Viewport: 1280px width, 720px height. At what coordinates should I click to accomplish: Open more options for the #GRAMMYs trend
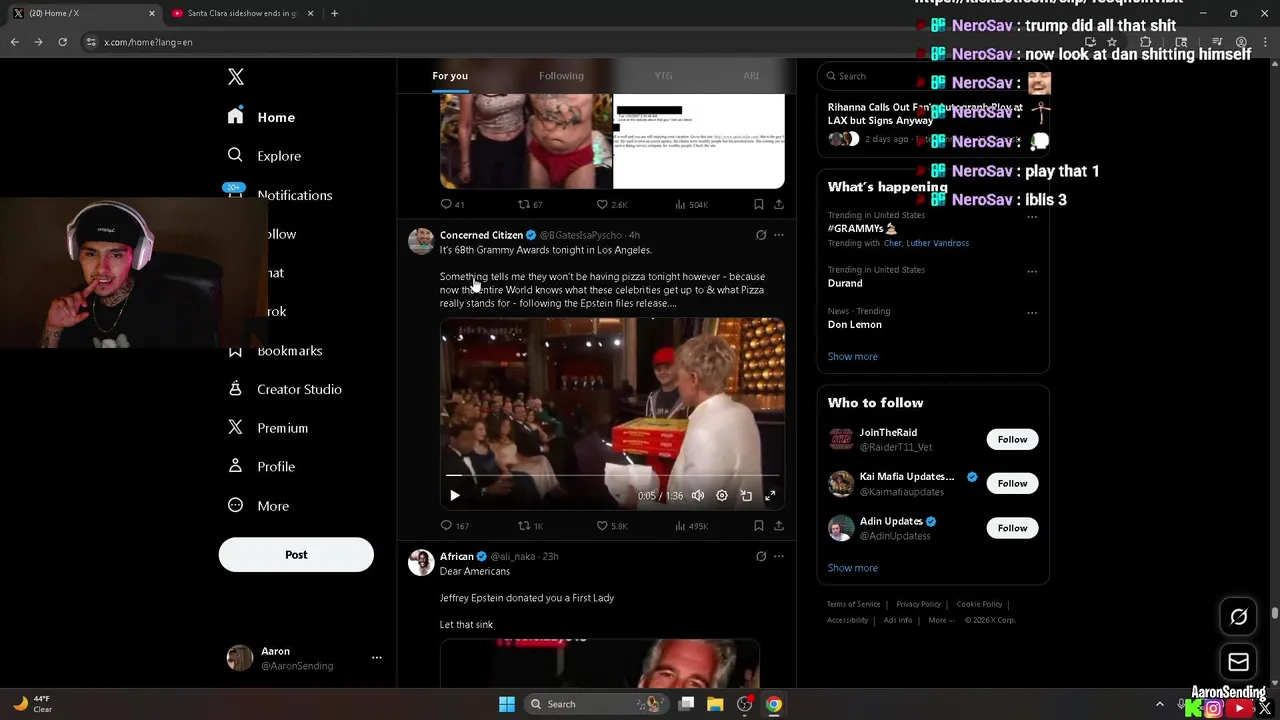1032,216
